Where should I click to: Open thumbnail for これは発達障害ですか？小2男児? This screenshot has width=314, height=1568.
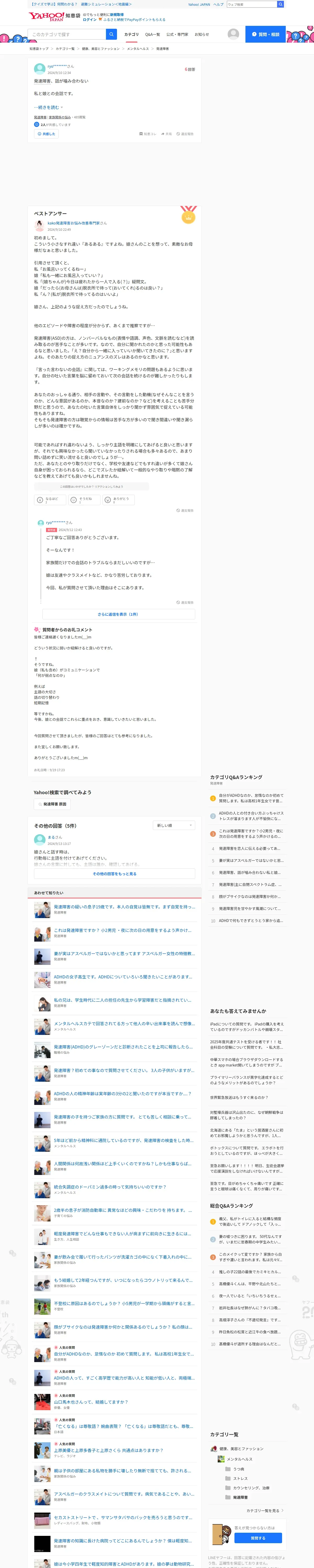tap(42, 933)
